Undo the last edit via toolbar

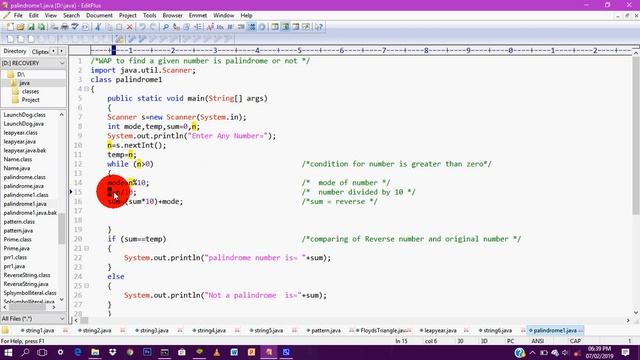(142, 27)
